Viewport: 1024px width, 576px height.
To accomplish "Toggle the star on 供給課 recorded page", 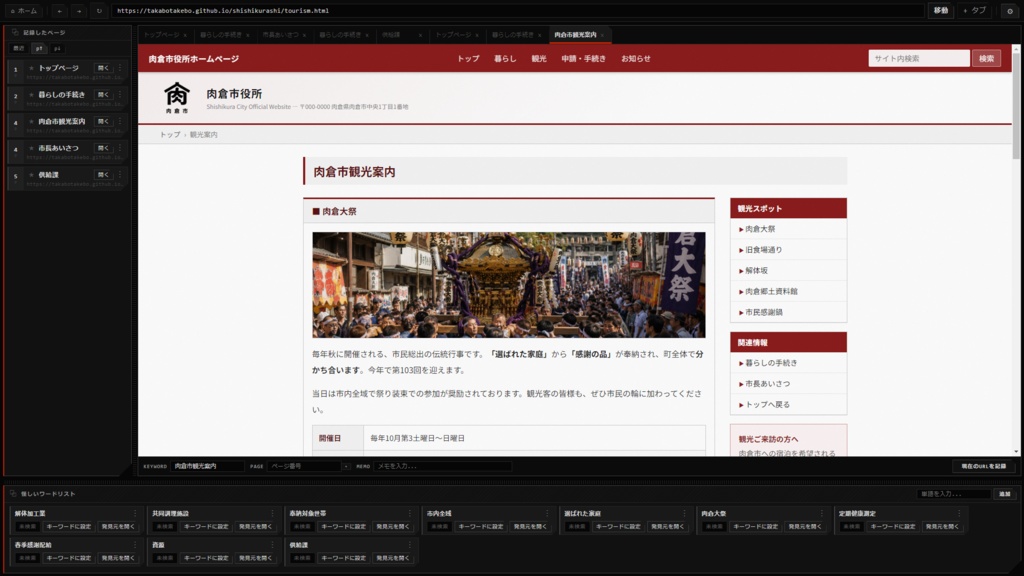I will point(31,175).
